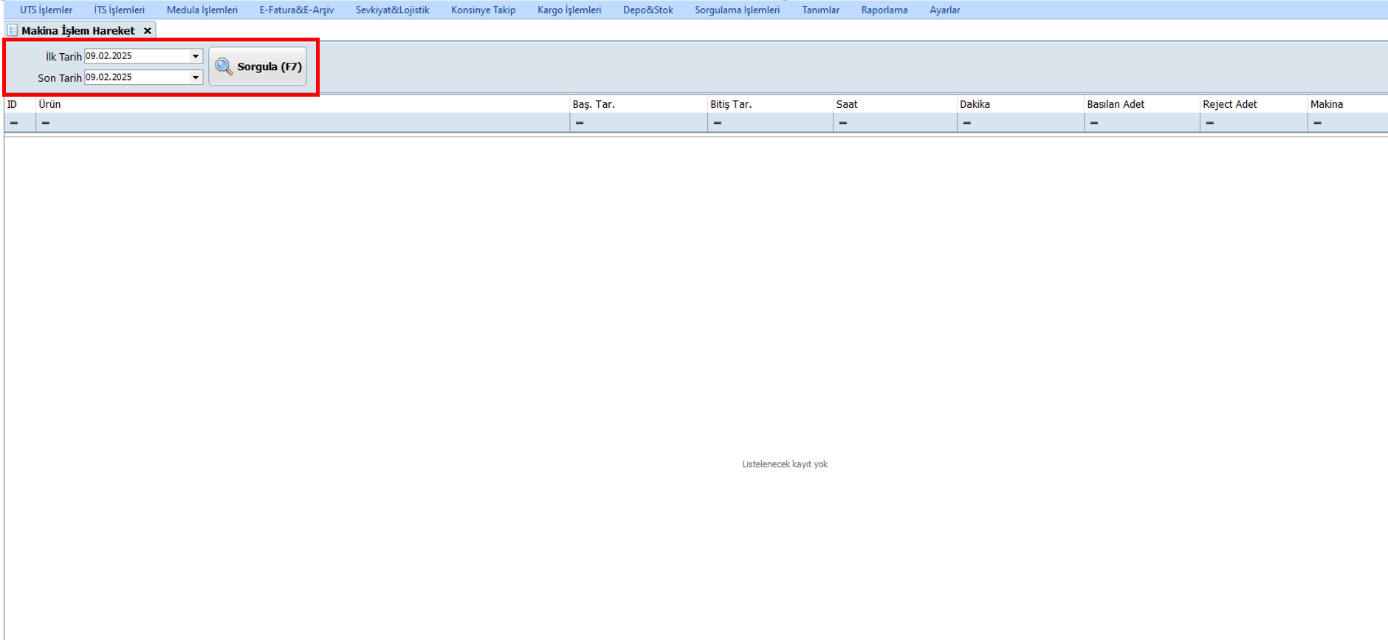The height and width of the screenshot is (640, 1388).
Task: Click the İlk Tarih date text field
Action: click(136, 56)
